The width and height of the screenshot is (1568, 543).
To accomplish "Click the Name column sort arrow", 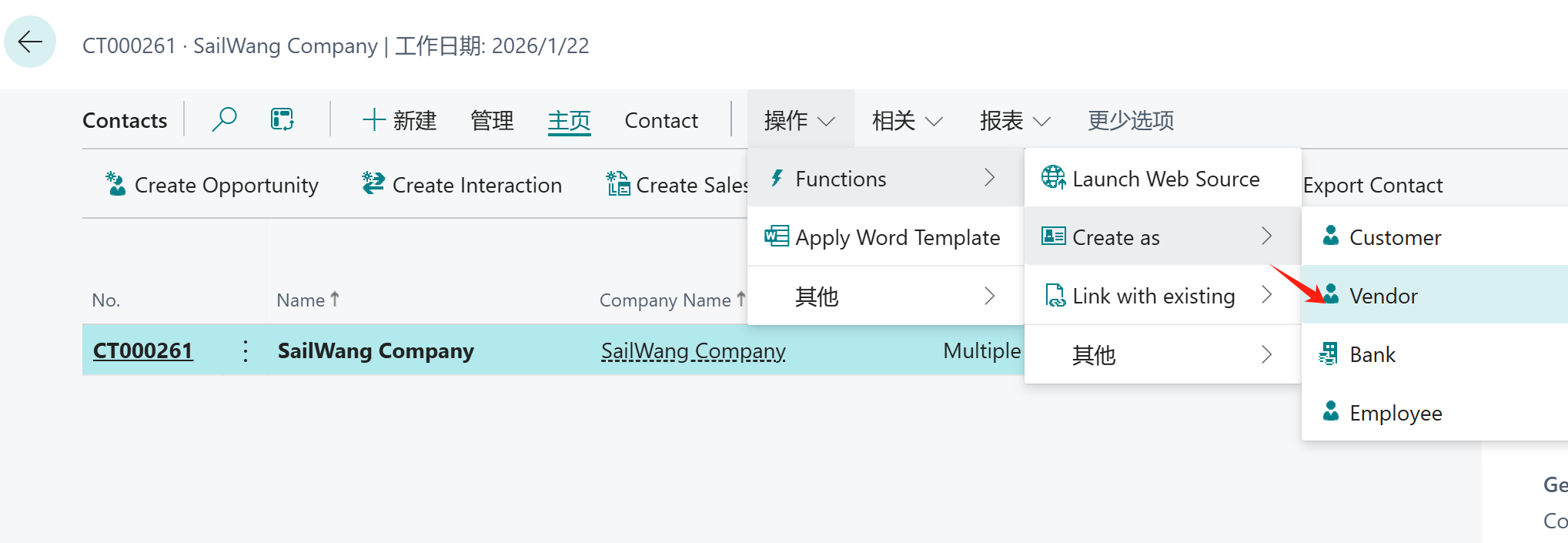I will (334, 298).
